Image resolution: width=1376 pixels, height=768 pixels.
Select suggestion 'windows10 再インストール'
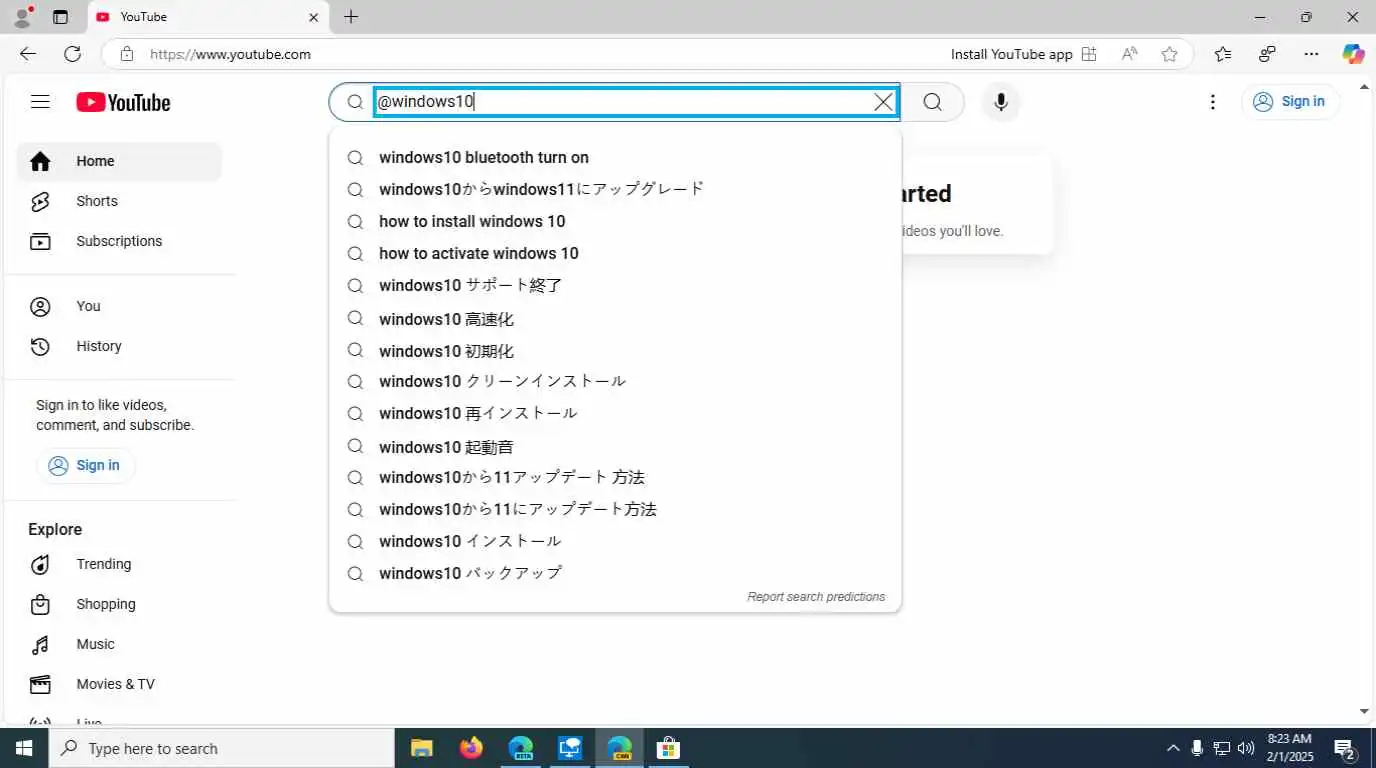pos(615,413)
